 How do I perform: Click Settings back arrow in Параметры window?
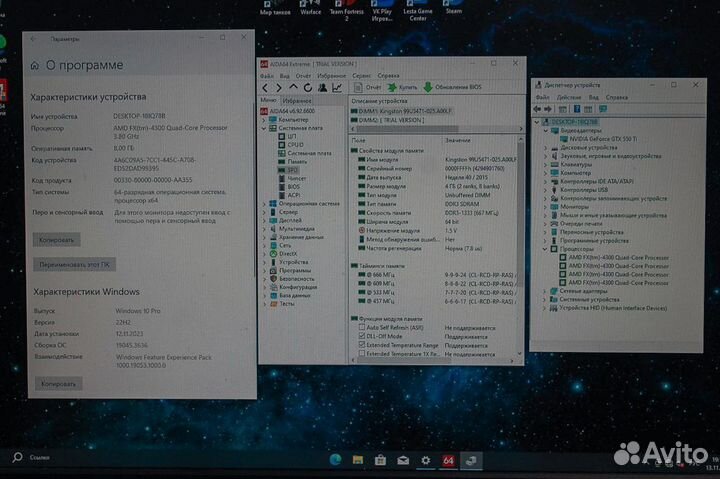pos(33,39)
